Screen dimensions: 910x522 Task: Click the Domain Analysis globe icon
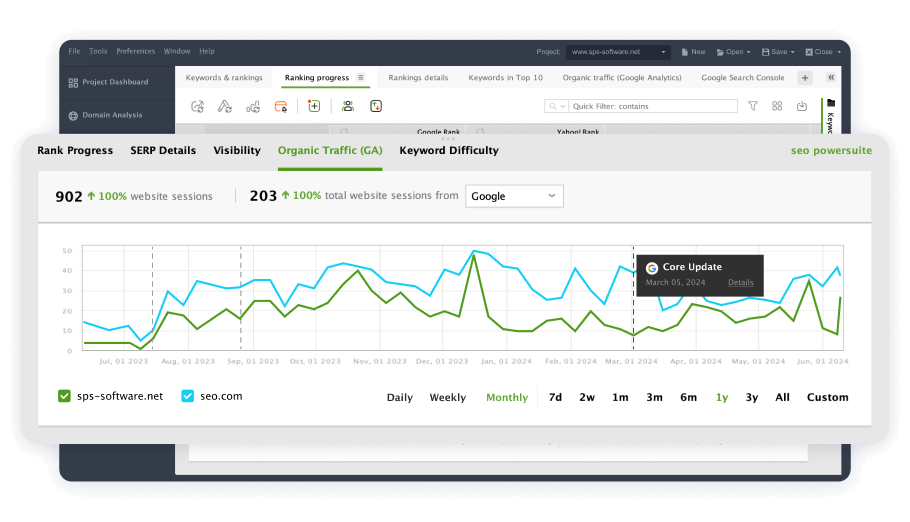[73, 116]
